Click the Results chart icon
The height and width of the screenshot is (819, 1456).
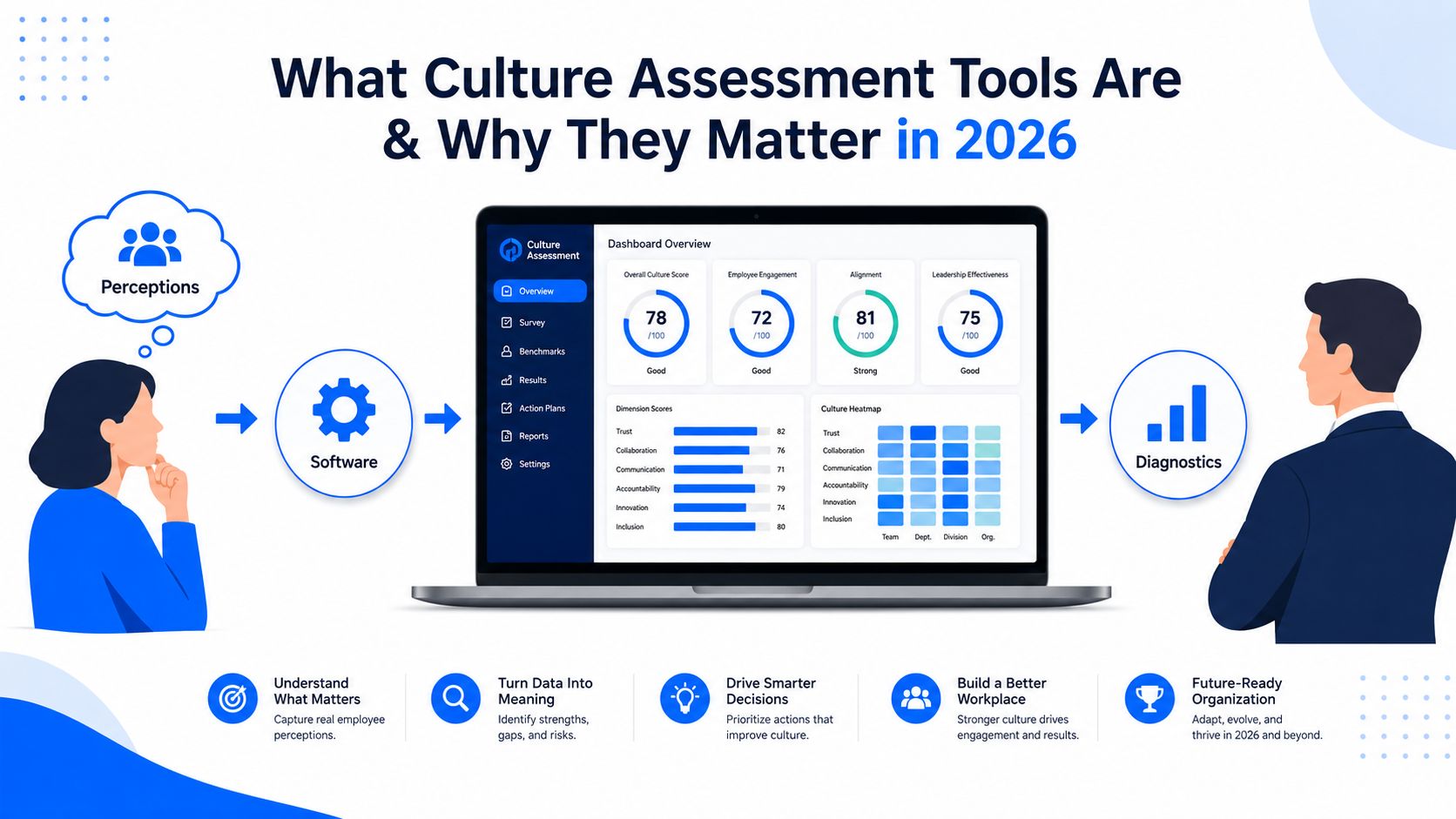coord(507,379)
